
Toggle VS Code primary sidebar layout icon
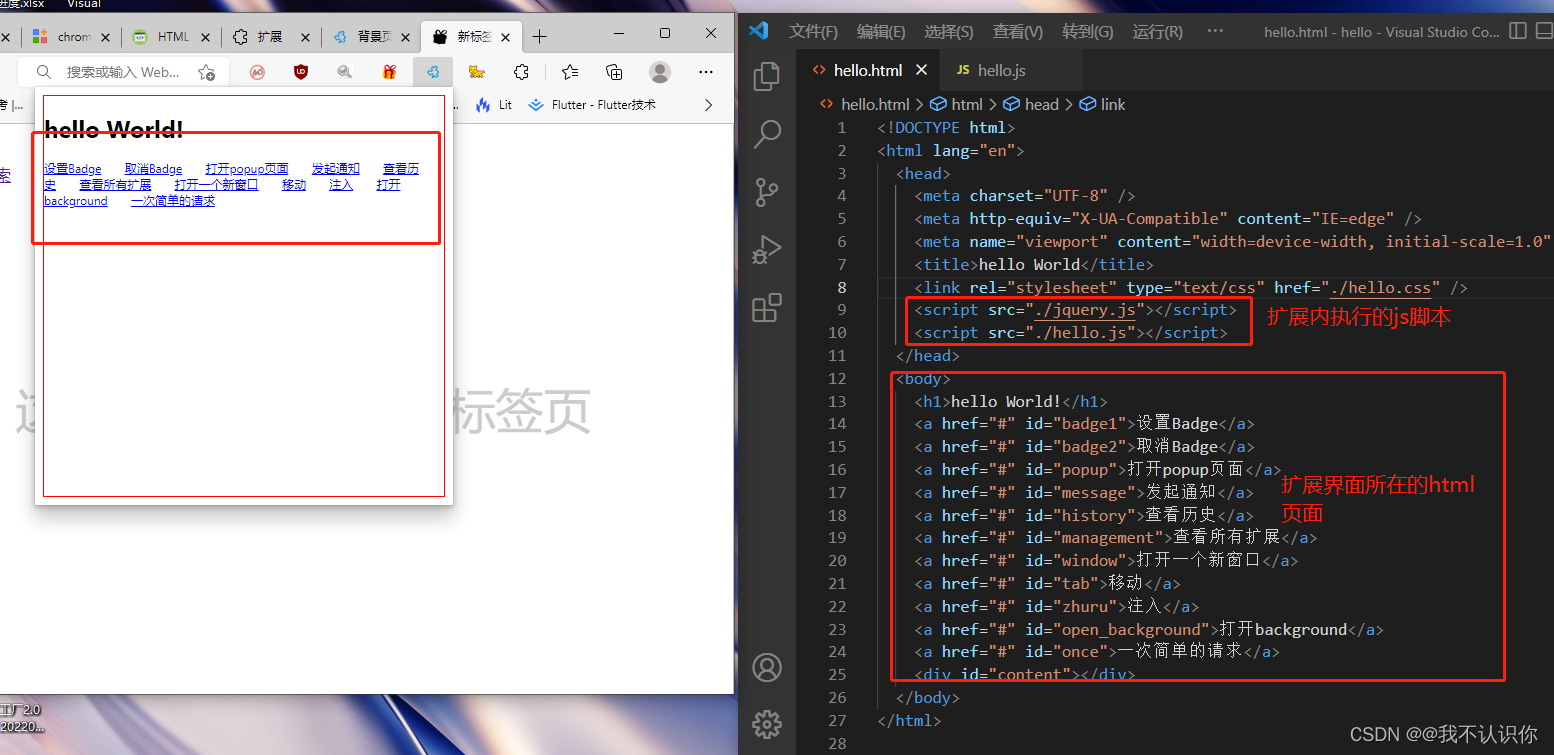pos(1518,31)
